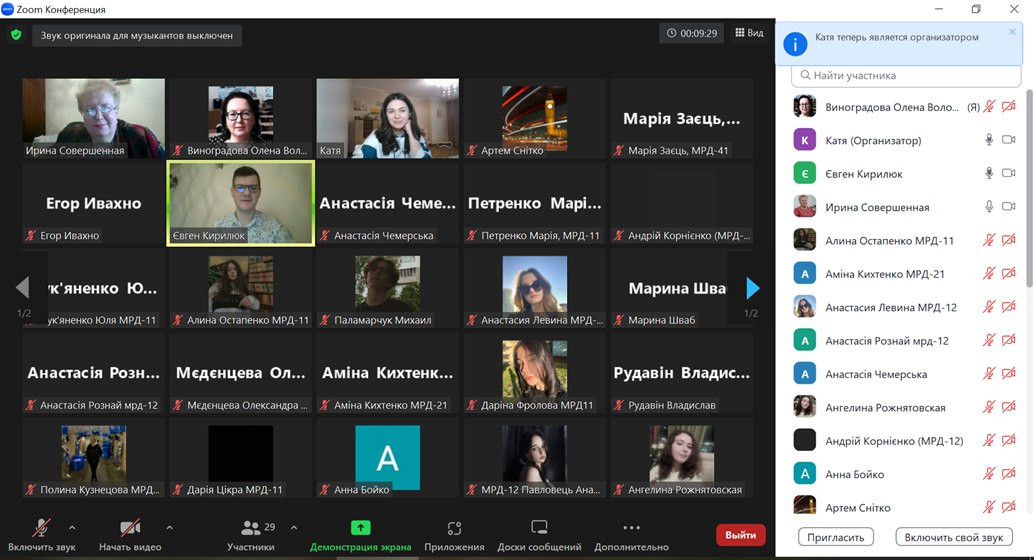Click avatar of Катя (Организатор) in list
This screenshot has width=1034, height=560.
pyautogui.click(x=805, y=140)
